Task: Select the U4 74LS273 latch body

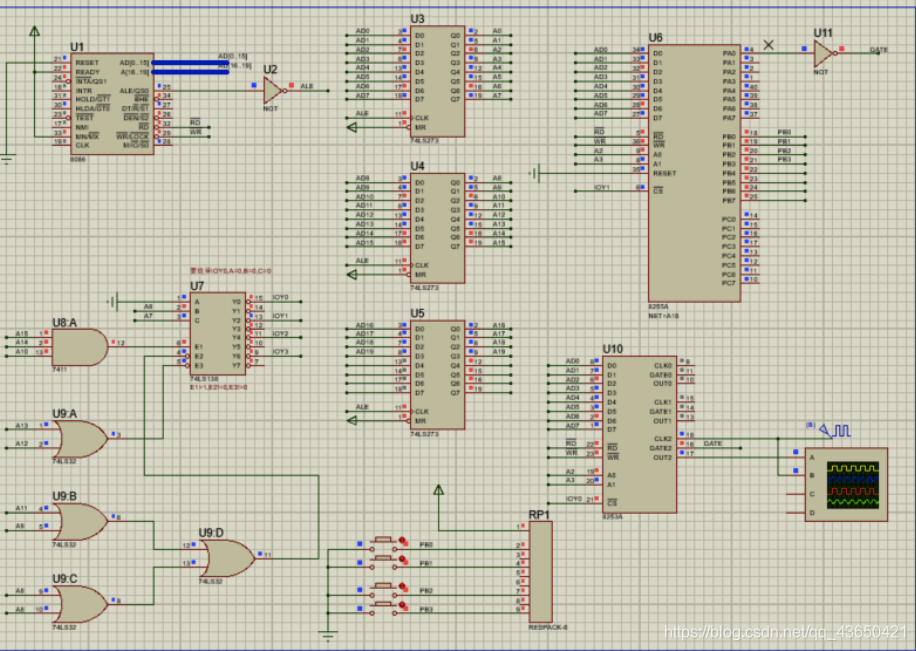Action: click(438, 228)
